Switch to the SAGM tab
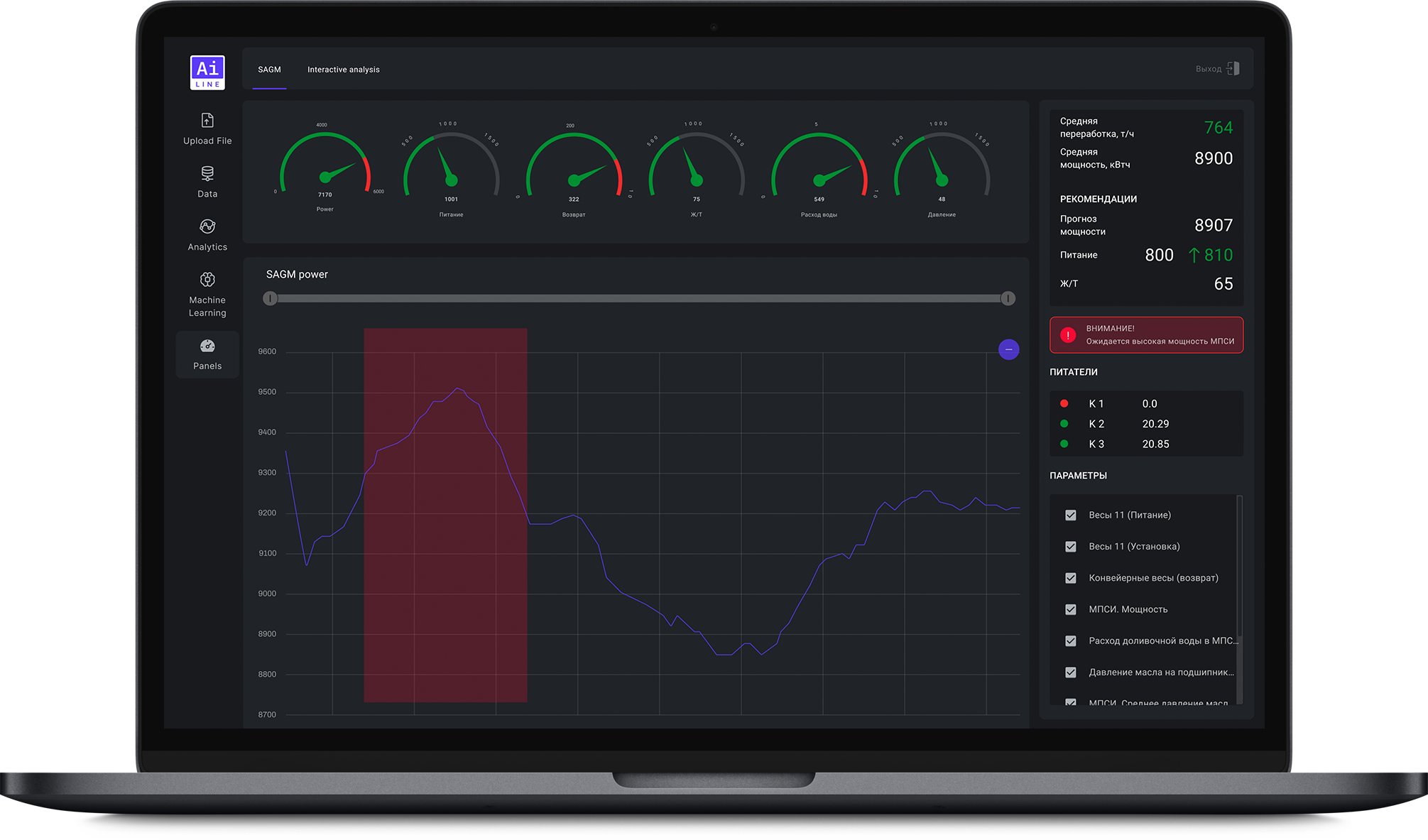 tap(269, 70)
